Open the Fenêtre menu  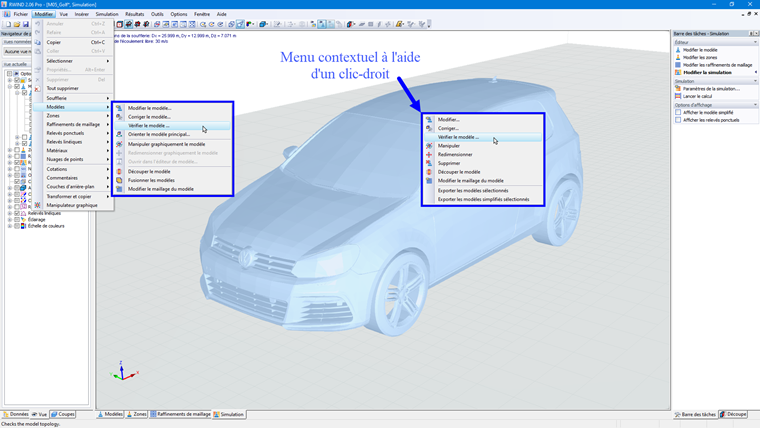[202, 14]
